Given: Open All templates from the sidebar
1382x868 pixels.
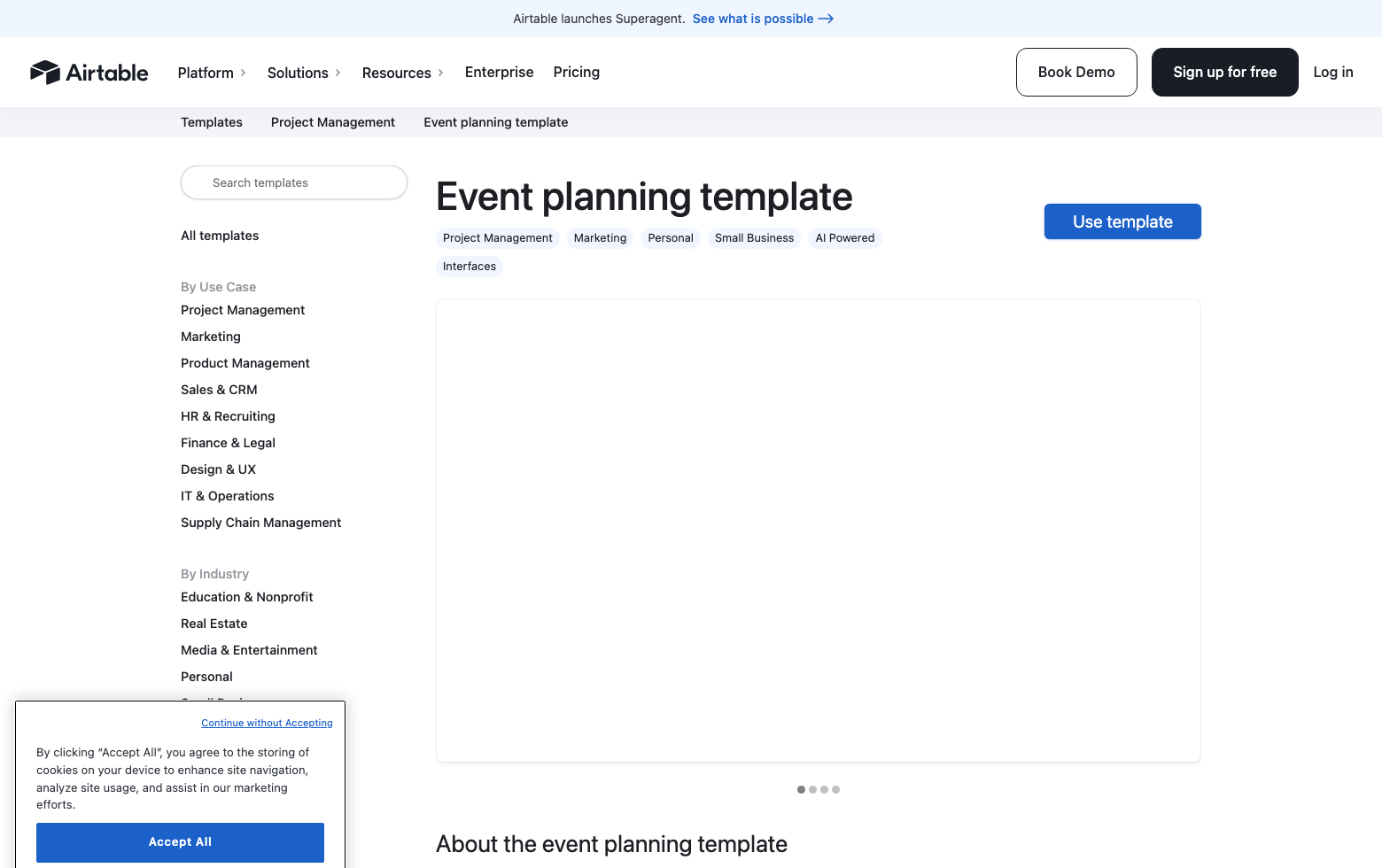Looking at the screenshot, I should (219, 236).
